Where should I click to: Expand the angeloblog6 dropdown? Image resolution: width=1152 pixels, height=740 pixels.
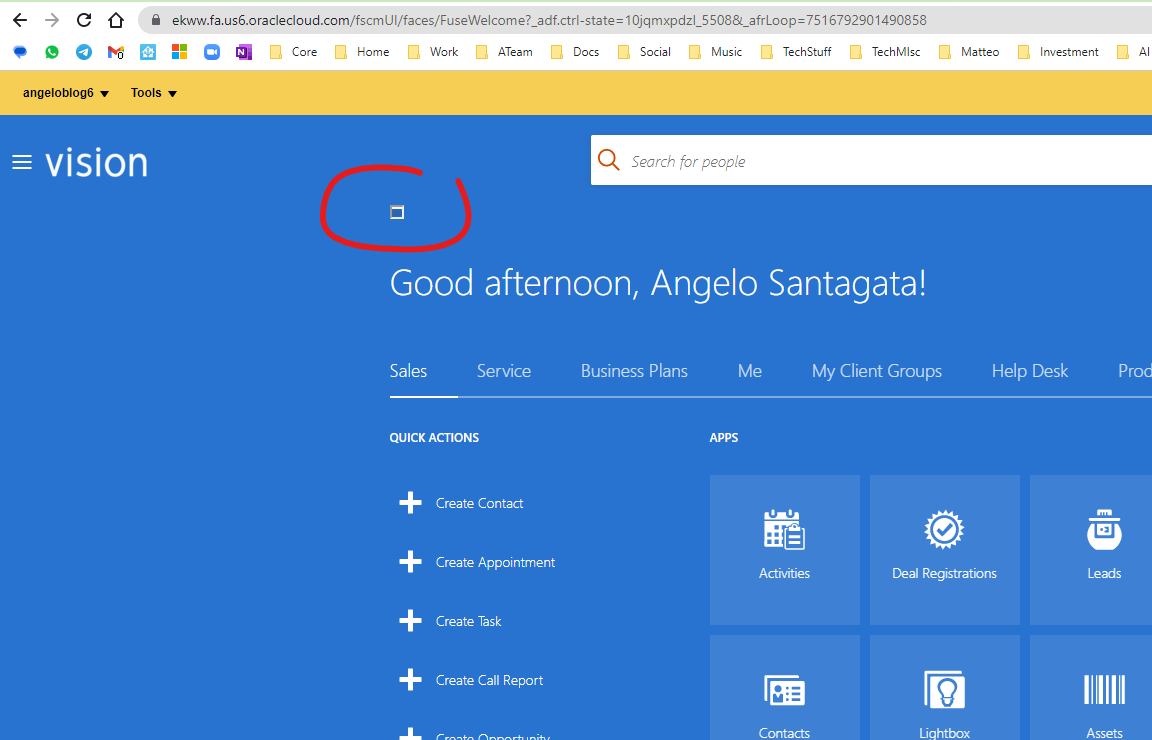(66, 93)
